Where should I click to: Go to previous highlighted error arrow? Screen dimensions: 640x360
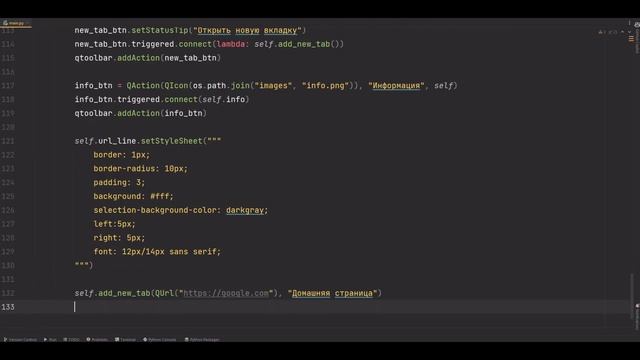(x=622, y=32)
